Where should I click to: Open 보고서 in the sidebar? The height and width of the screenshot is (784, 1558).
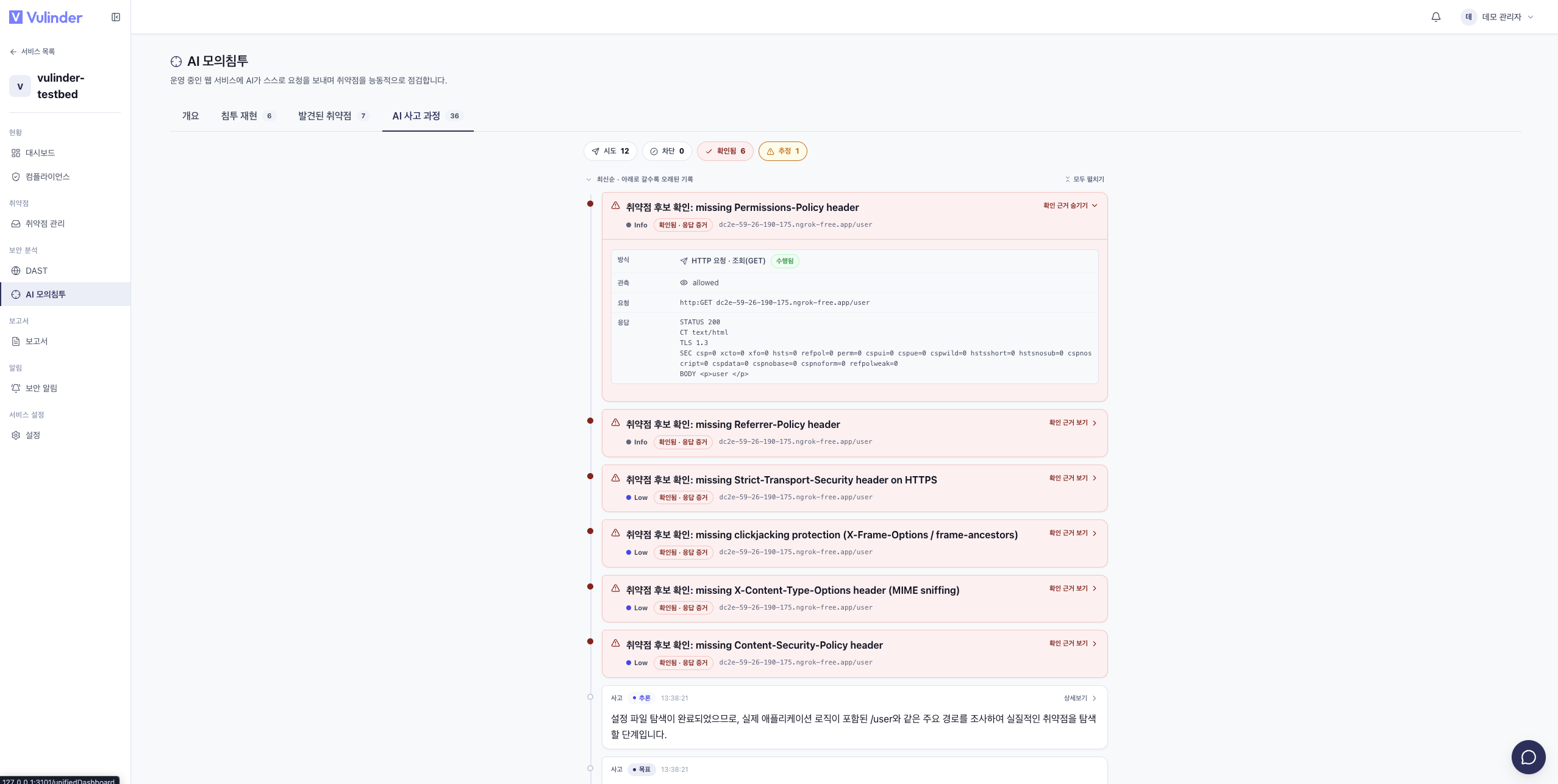tap(65, 341)
